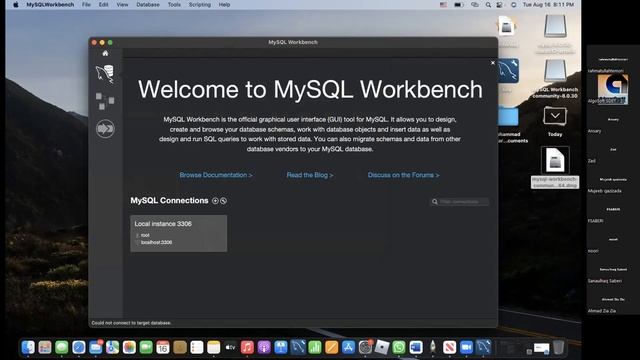Open the input source flag in menu bar

pos(443,5)
